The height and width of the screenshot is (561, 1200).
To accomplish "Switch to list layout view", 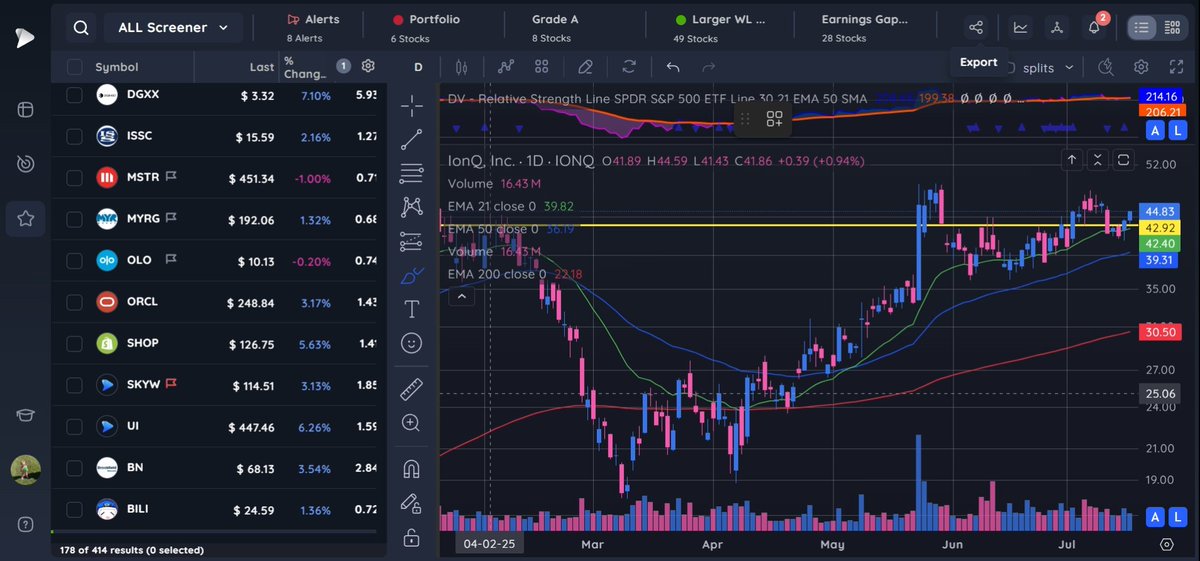I will 1142,27.
